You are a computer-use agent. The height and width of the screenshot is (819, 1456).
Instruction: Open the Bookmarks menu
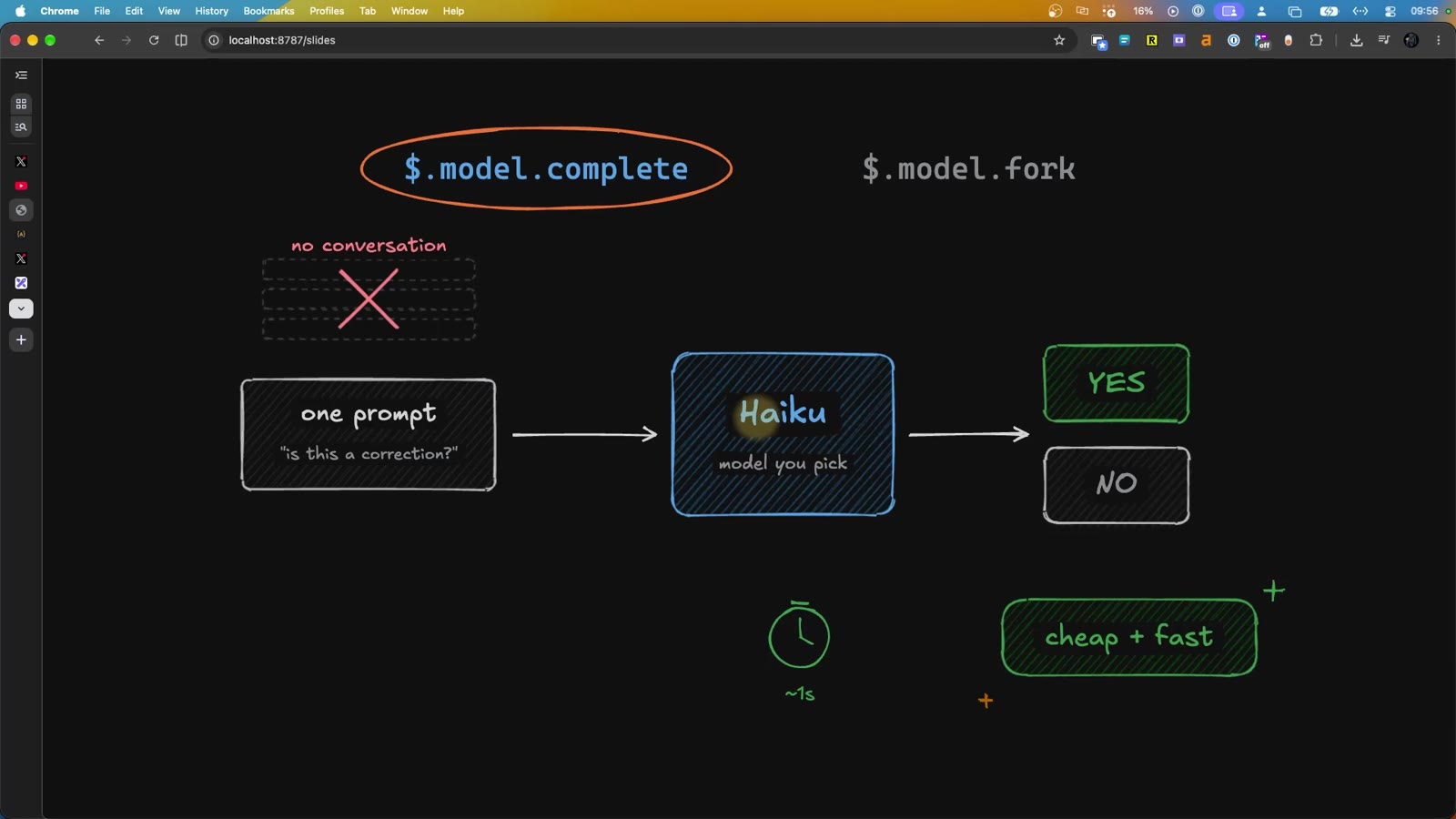268,11
